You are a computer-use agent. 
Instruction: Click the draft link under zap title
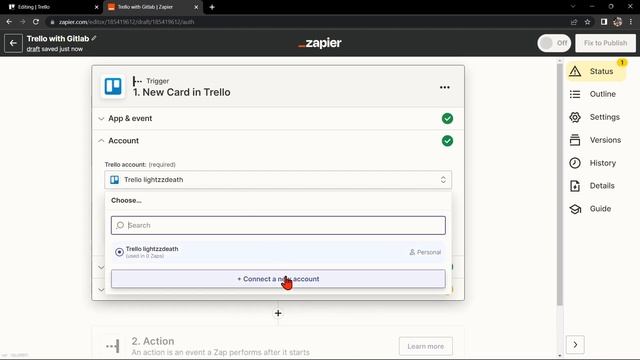pyautogui.click(x=33, y=49)
